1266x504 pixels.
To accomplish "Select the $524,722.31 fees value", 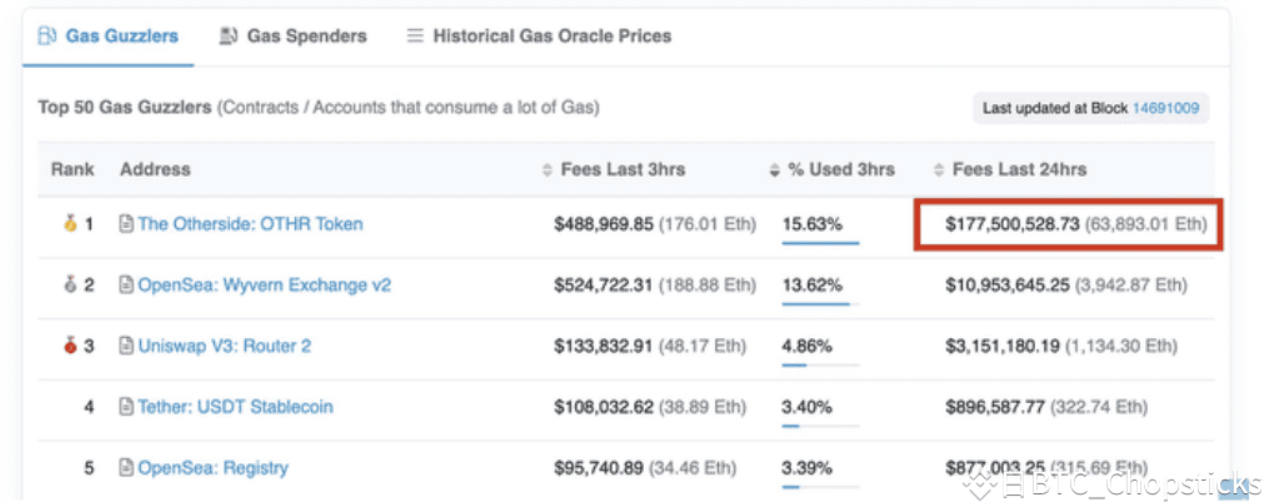I will point(603,285).
